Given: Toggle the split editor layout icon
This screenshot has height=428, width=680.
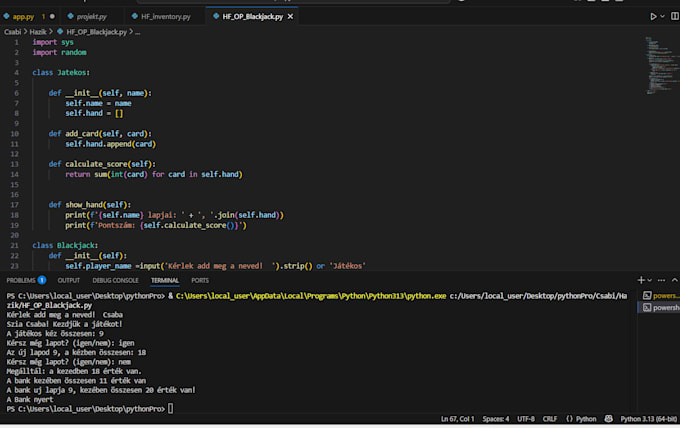Looking at the screenshot, I should click(675, 16).
